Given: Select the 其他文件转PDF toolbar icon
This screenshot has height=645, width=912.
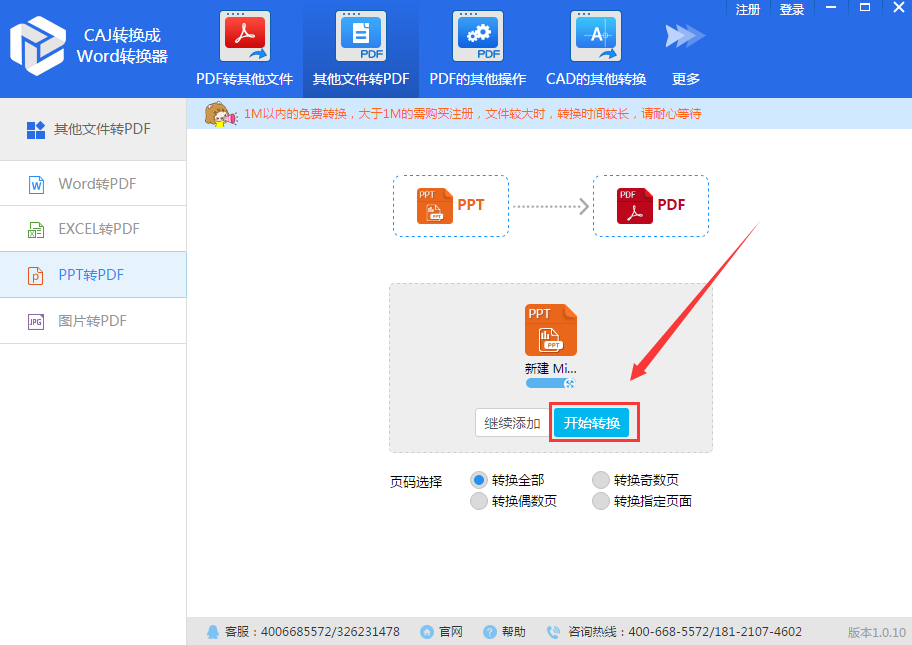Looking at the screenshot, I should 360,36.
